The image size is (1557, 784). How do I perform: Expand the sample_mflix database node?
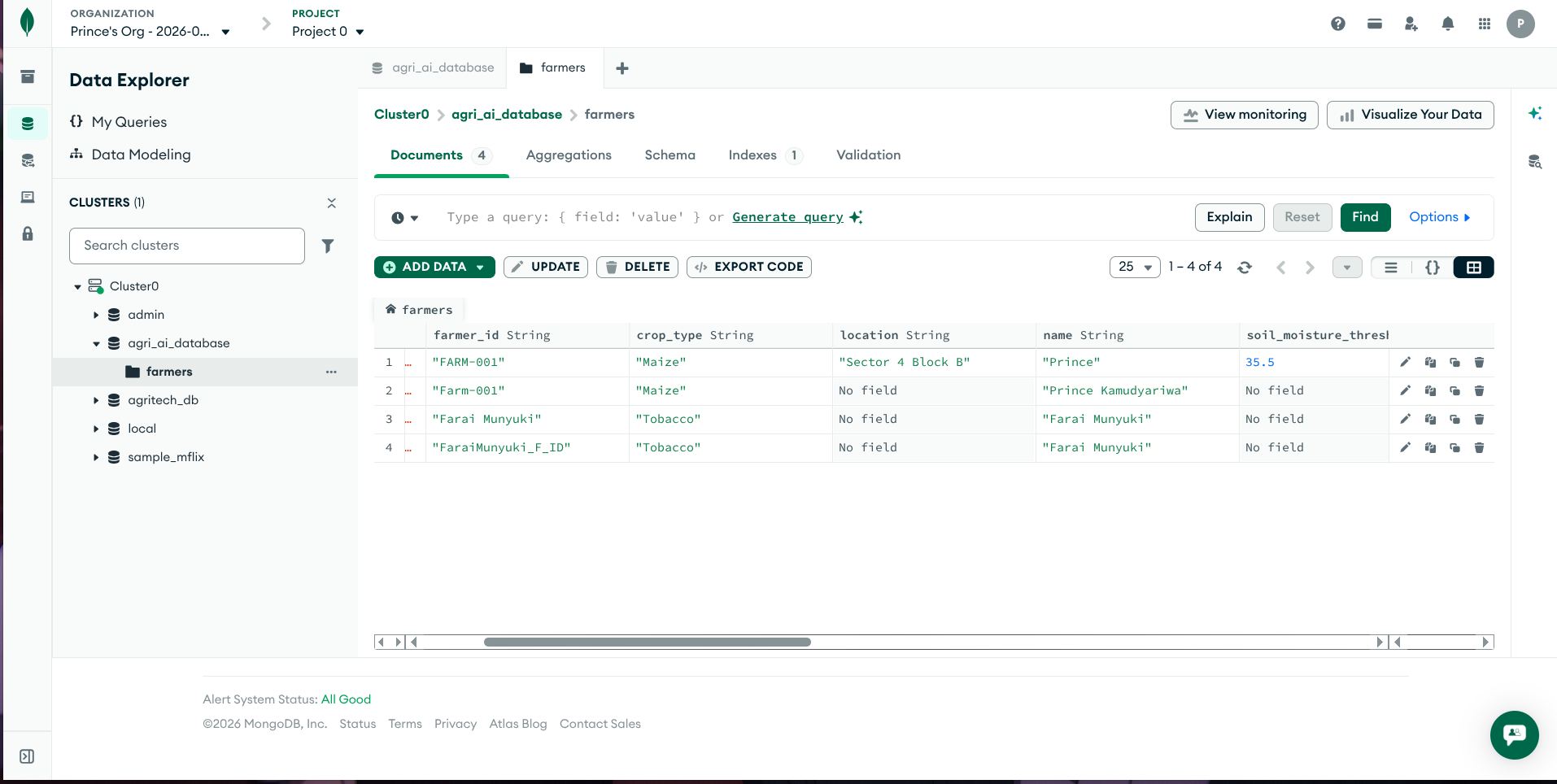pos(96,458)
